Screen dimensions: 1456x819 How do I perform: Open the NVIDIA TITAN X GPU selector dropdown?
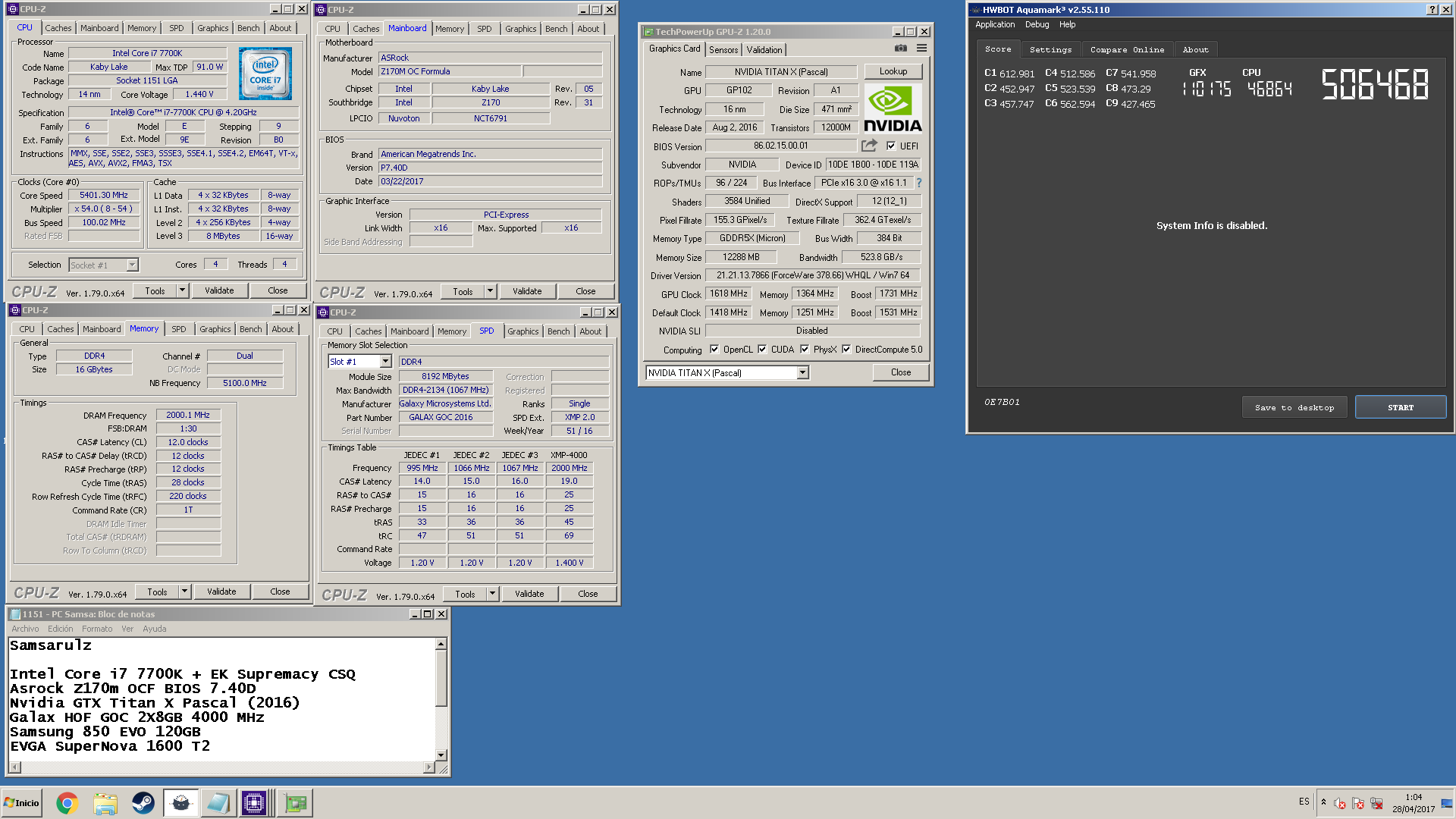802,373
